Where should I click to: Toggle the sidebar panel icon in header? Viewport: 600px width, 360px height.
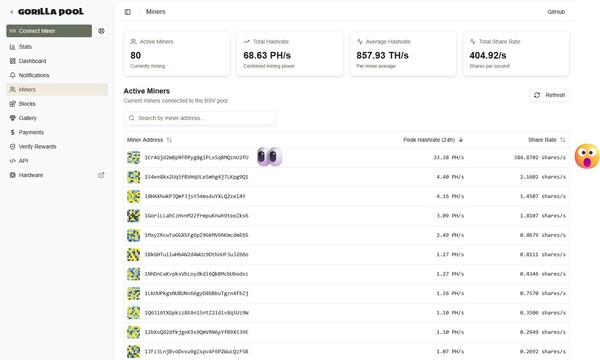tap(127, 12)
